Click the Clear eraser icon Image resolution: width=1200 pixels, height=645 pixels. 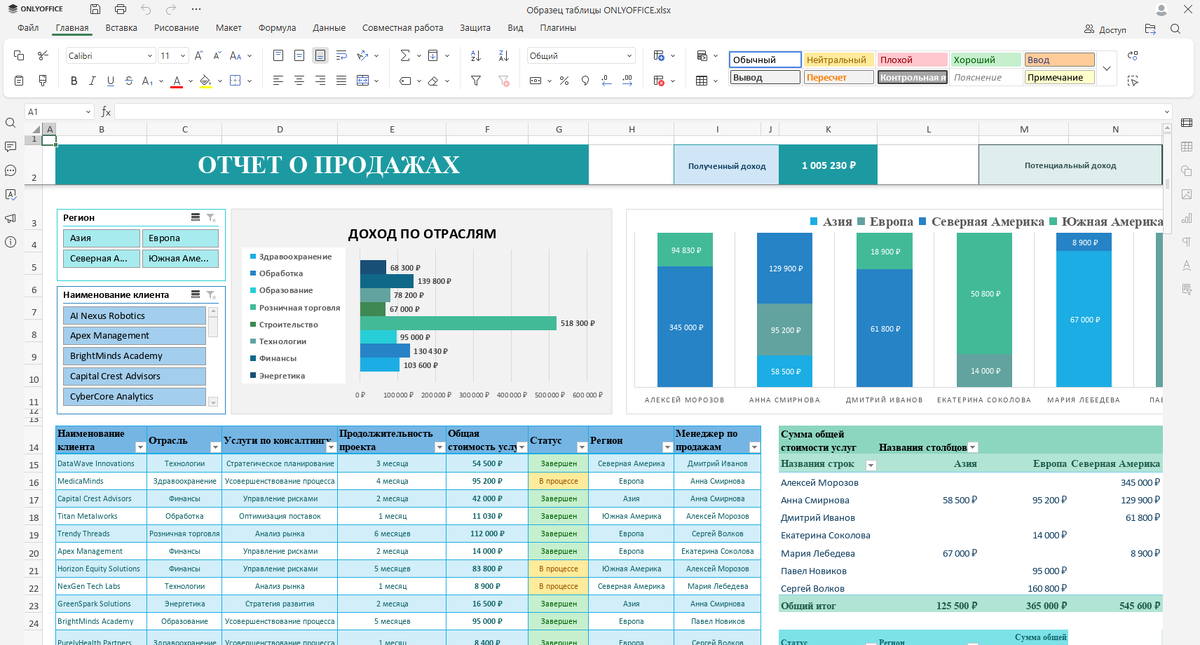pos(433,80)
